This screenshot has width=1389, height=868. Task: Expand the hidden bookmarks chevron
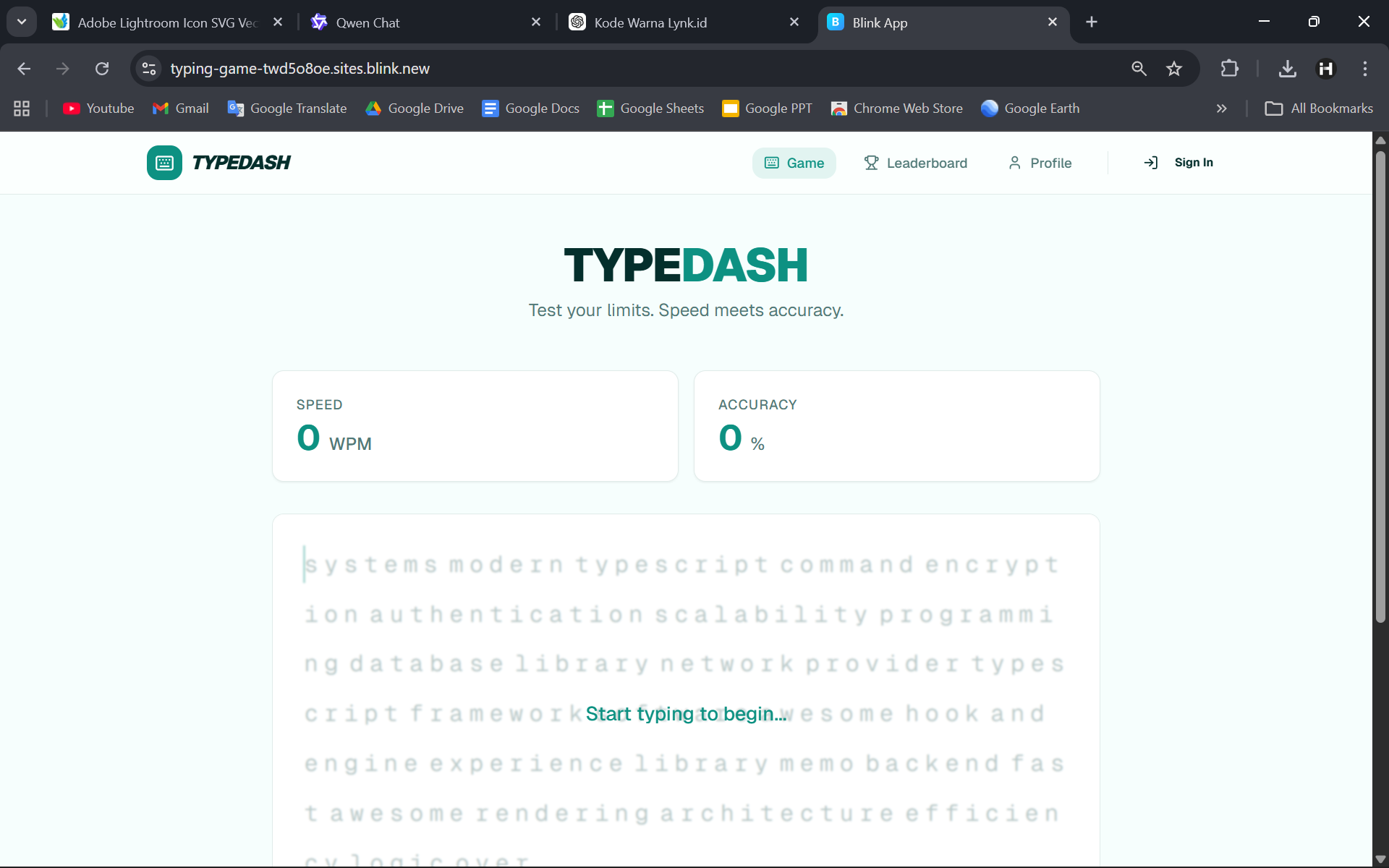click(1221, 109)
